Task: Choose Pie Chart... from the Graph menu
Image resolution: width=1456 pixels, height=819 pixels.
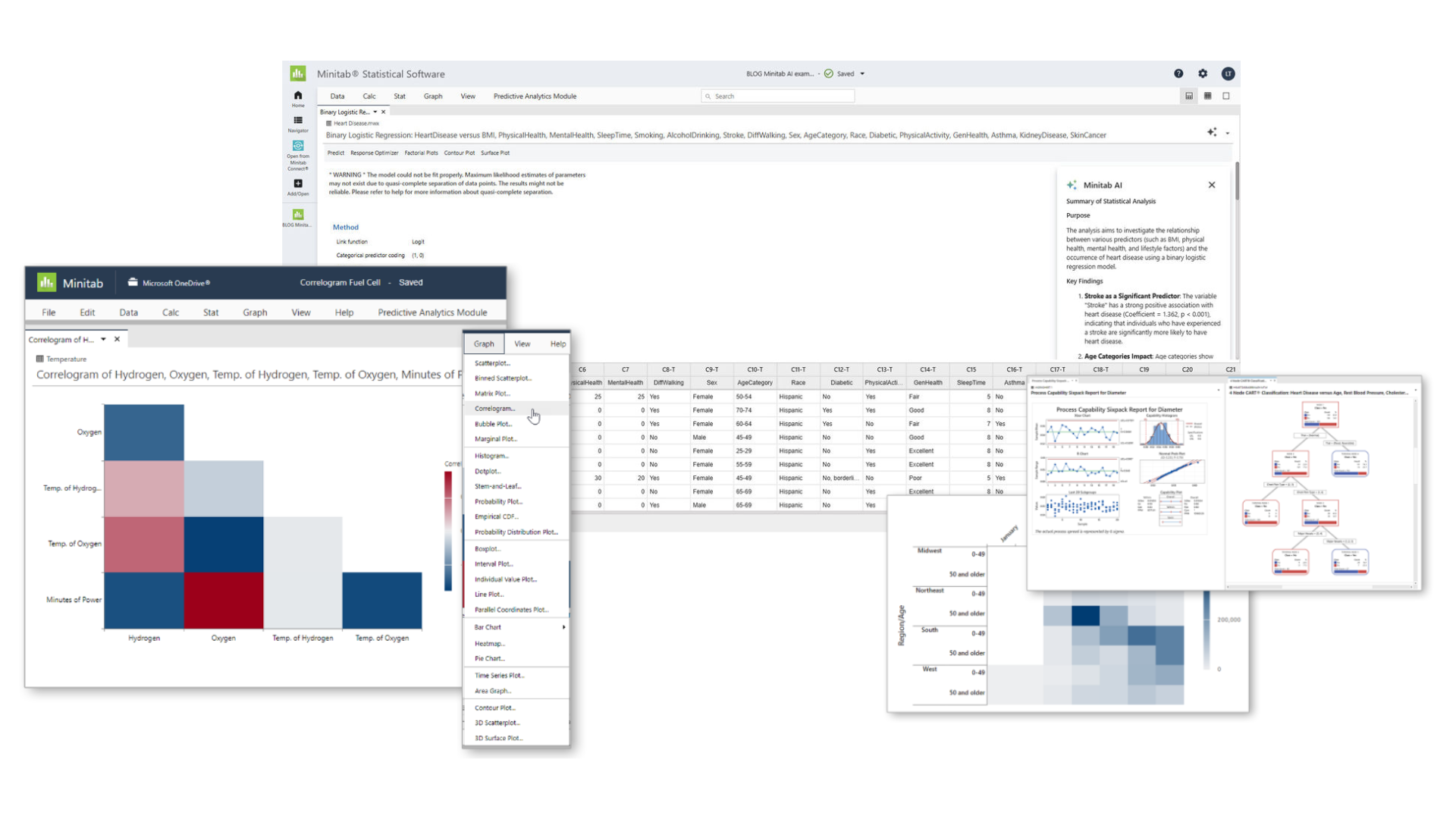Action: (x=516, y=659)
